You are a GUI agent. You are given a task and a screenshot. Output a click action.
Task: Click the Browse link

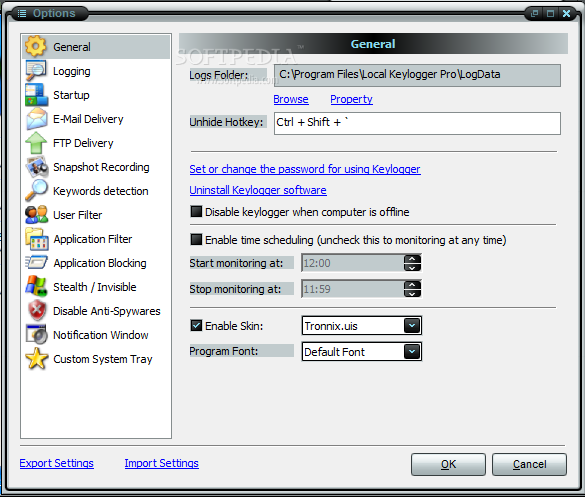(x=291, y=99)
